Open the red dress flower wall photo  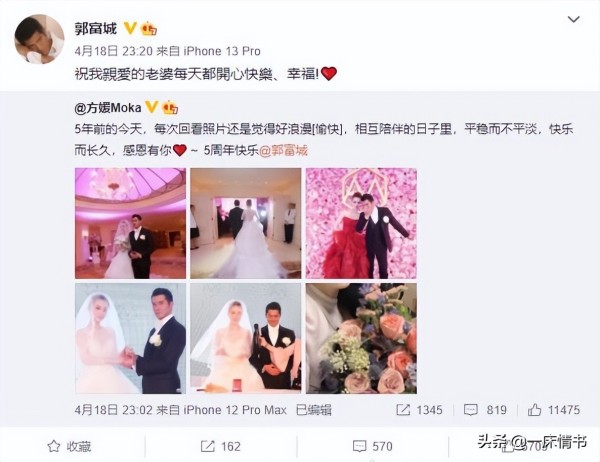pos(361,223)
